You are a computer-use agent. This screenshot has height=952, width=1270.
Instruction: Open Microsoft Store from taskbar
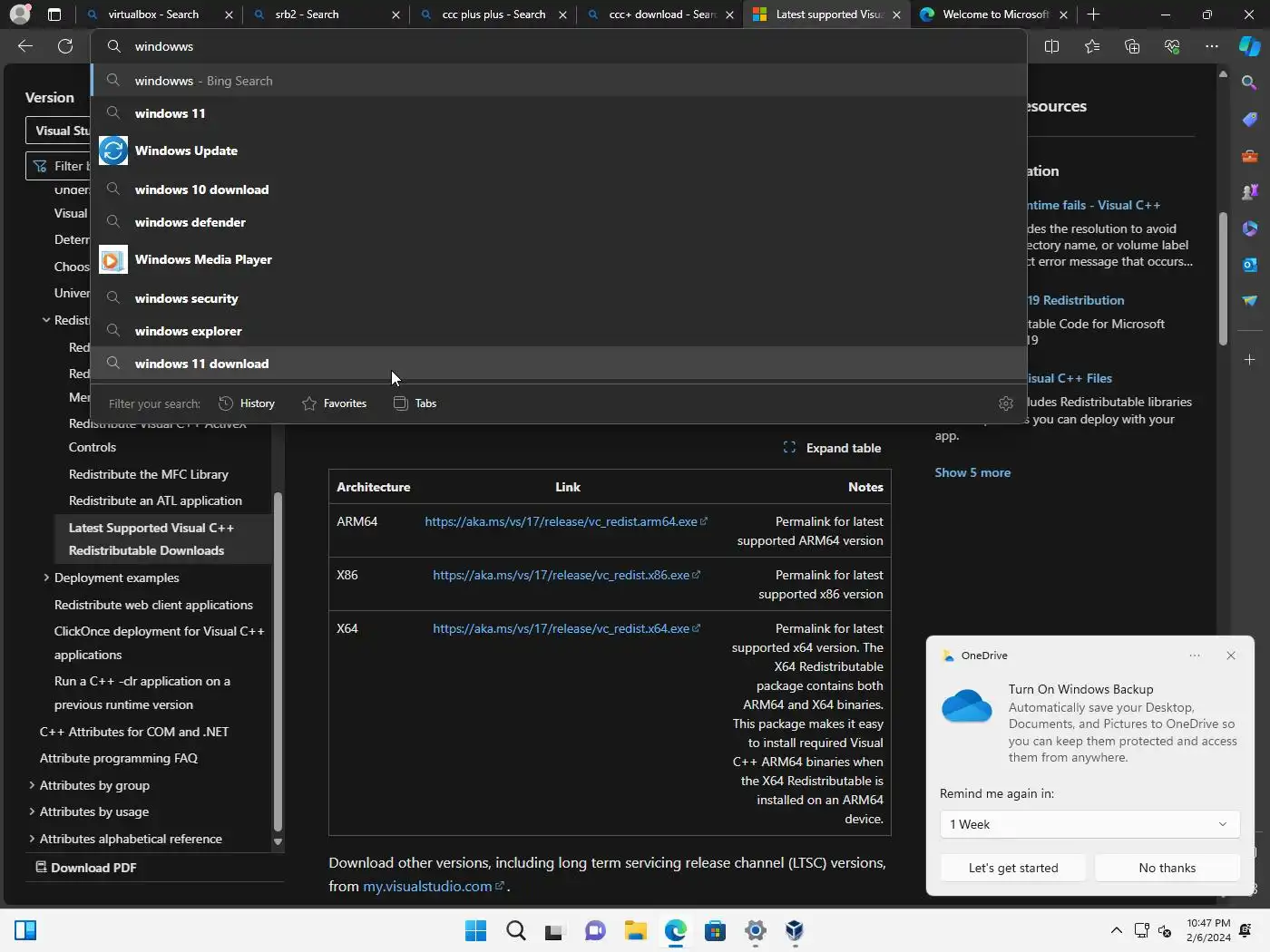click(x=715, y=931)
